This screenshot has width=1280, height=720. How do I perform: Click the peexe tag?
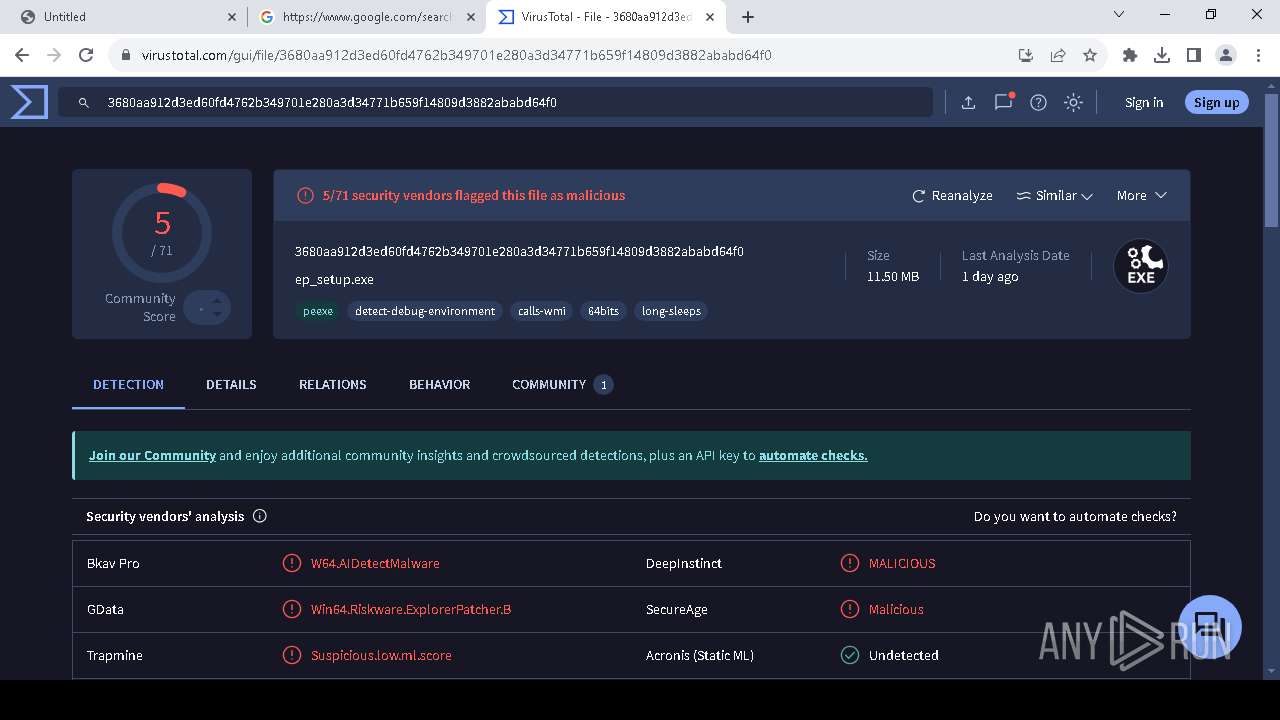[x=318, y=311]
